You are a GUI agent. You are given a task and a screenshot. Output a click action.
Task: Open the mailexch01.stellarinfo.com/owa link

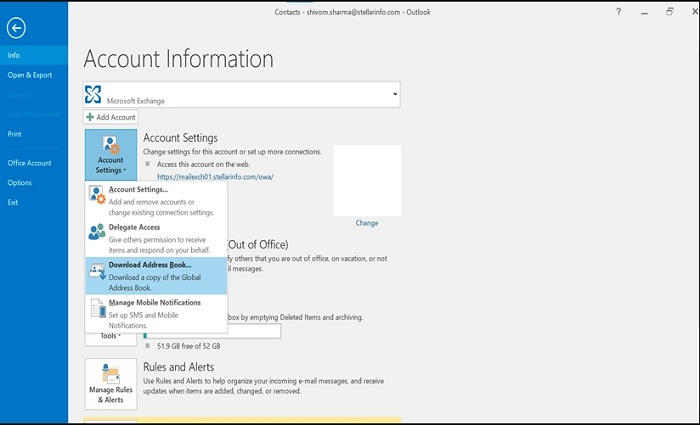point(215,177)
